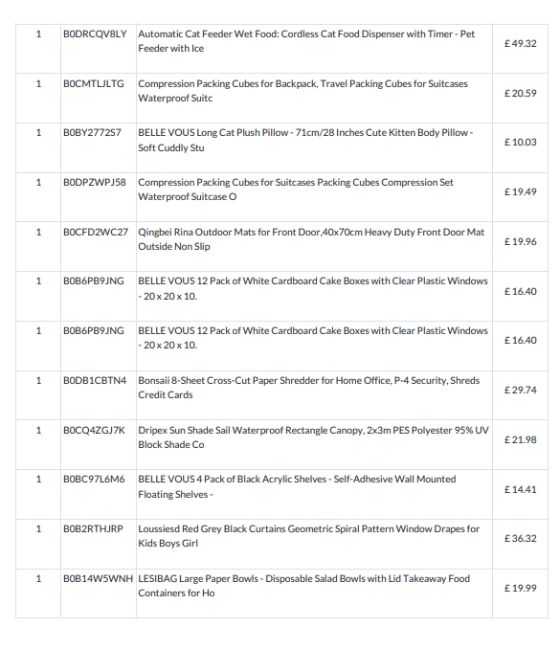The height and width of the screenshot is (650, 560).
Task: Click product code B0CQ4ZGJ7K
Action: (94, 430)
